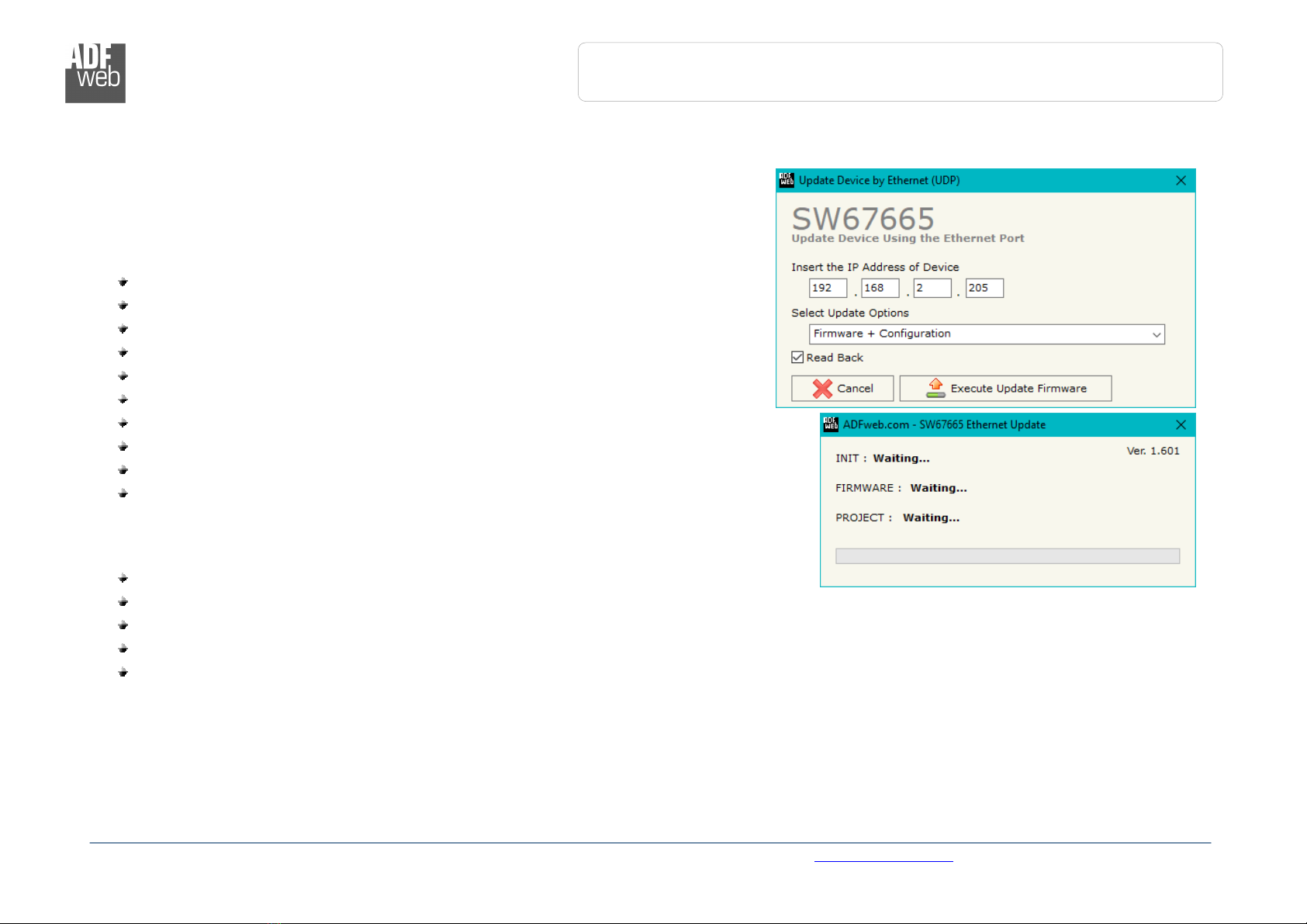
Task: Click the large SW67665 heading
Action: [x=863, y=218]
